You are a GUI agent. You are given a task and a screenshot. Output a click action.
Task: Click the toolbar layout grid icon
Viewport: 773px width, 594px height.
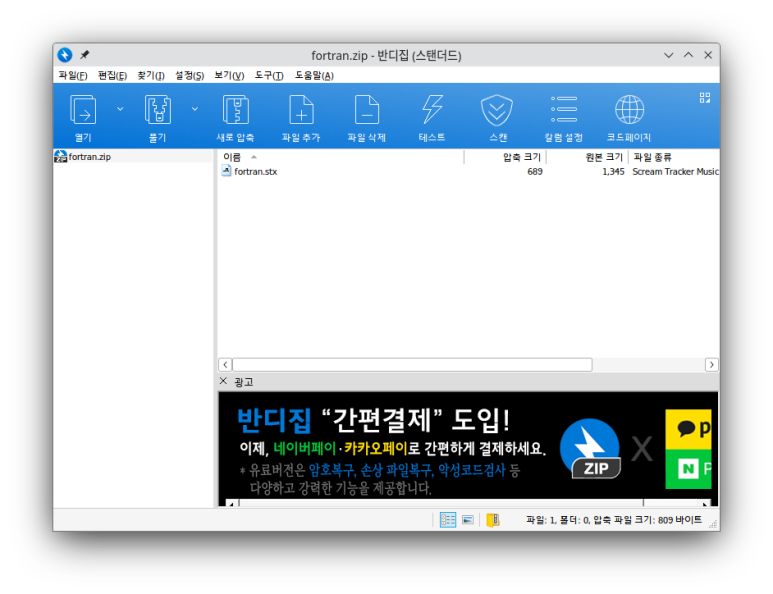coord(704,98)
